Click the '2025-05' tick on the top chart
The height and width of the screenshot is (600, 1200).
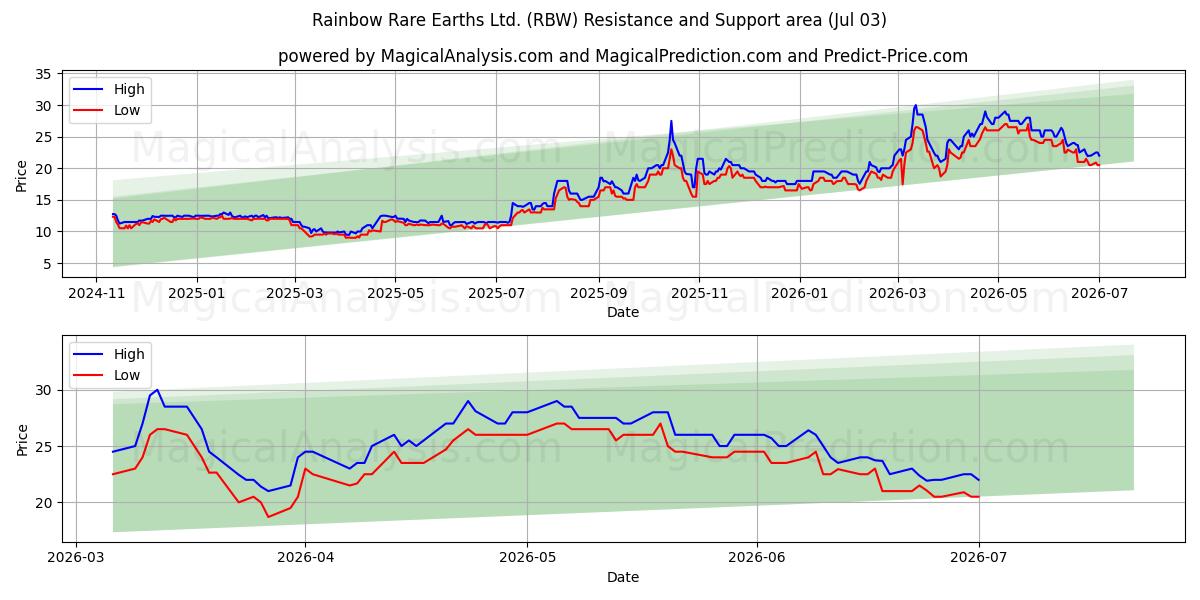click(x=395, y=292)
